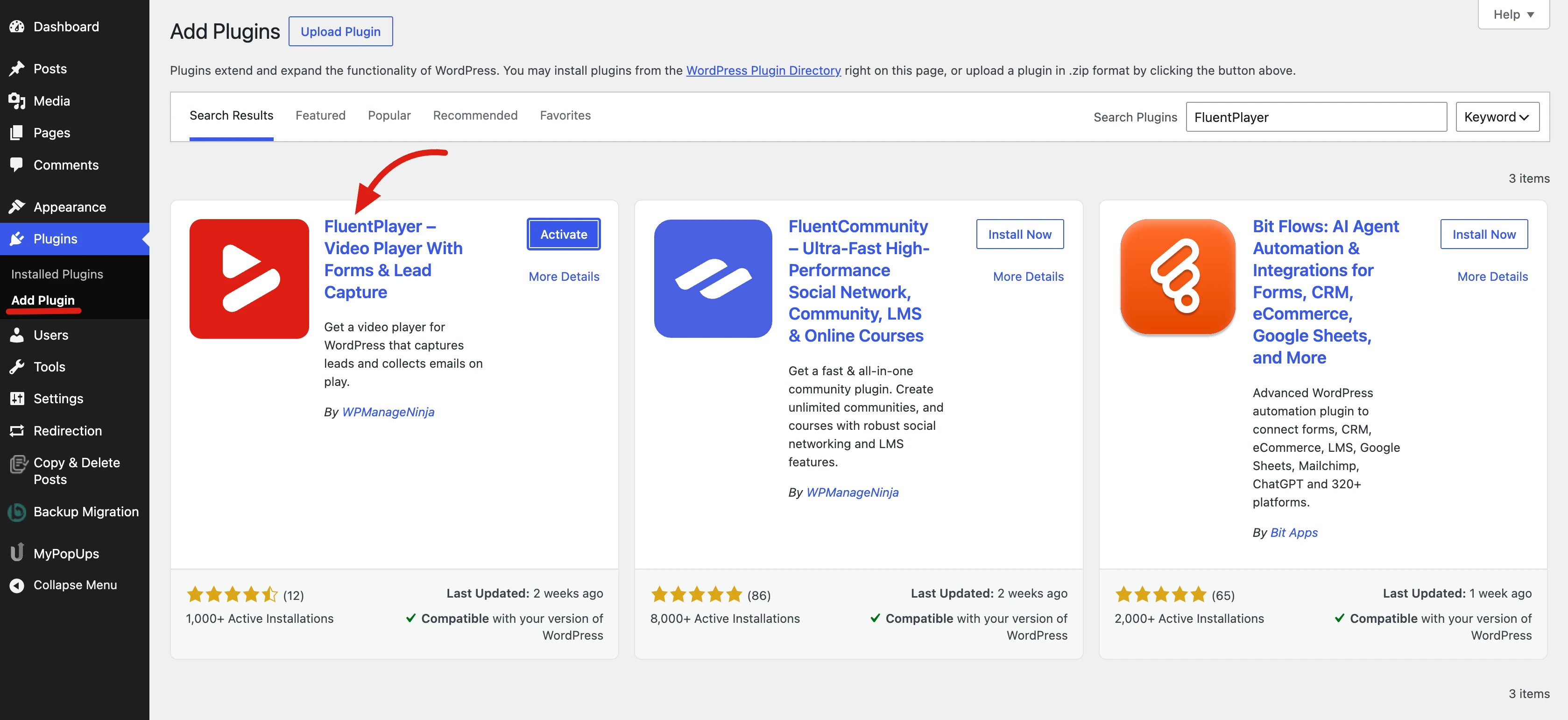The height and width of the screenshot is (720, 1568).
Task: Click the '2,000+ Active Installations' text
Action: point(1189,619)
